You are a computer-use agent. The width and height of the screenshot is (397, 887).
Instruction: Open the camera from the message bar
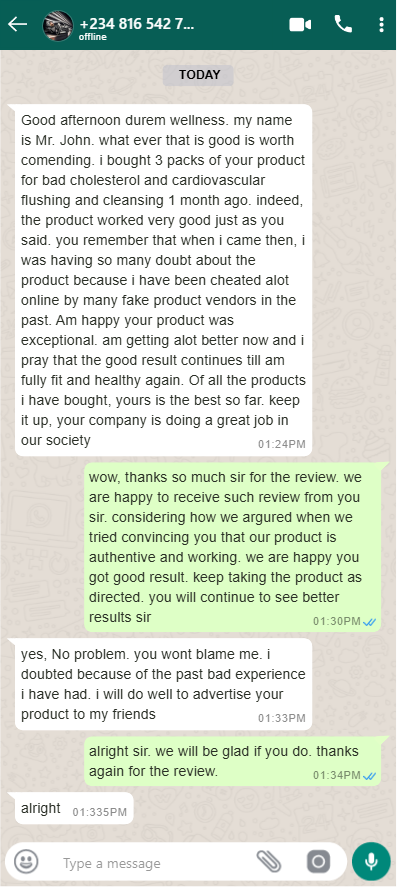pyautogui.click(x=318, y=862)
